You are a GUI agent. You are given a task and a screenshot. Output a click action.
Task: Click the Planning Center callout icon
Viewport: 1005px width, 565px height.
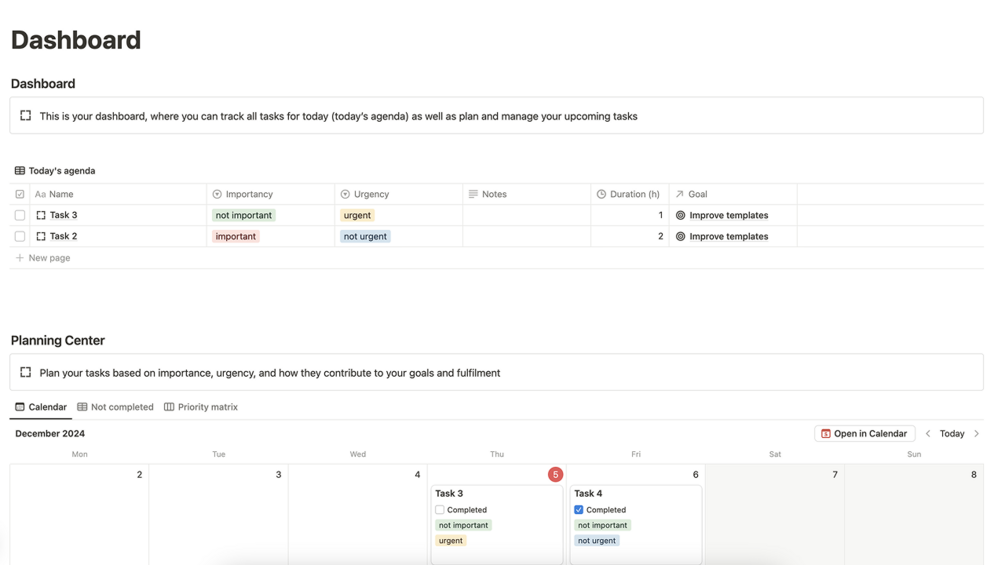tap(26, 372)
